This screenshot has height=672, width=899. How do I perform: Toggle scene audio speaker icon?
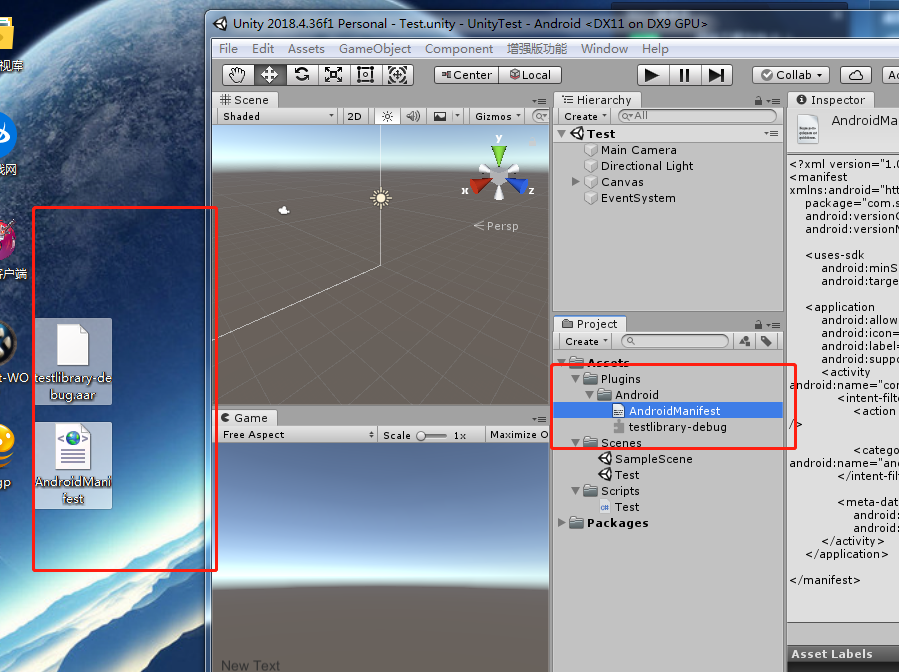point(413,116)
